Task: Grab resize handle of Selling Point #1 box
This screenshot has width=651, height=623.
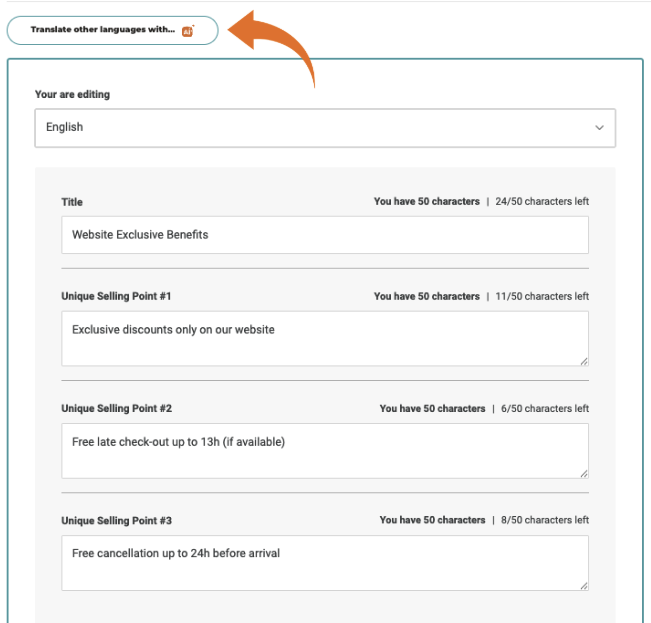Action: (x=583, y=360)
